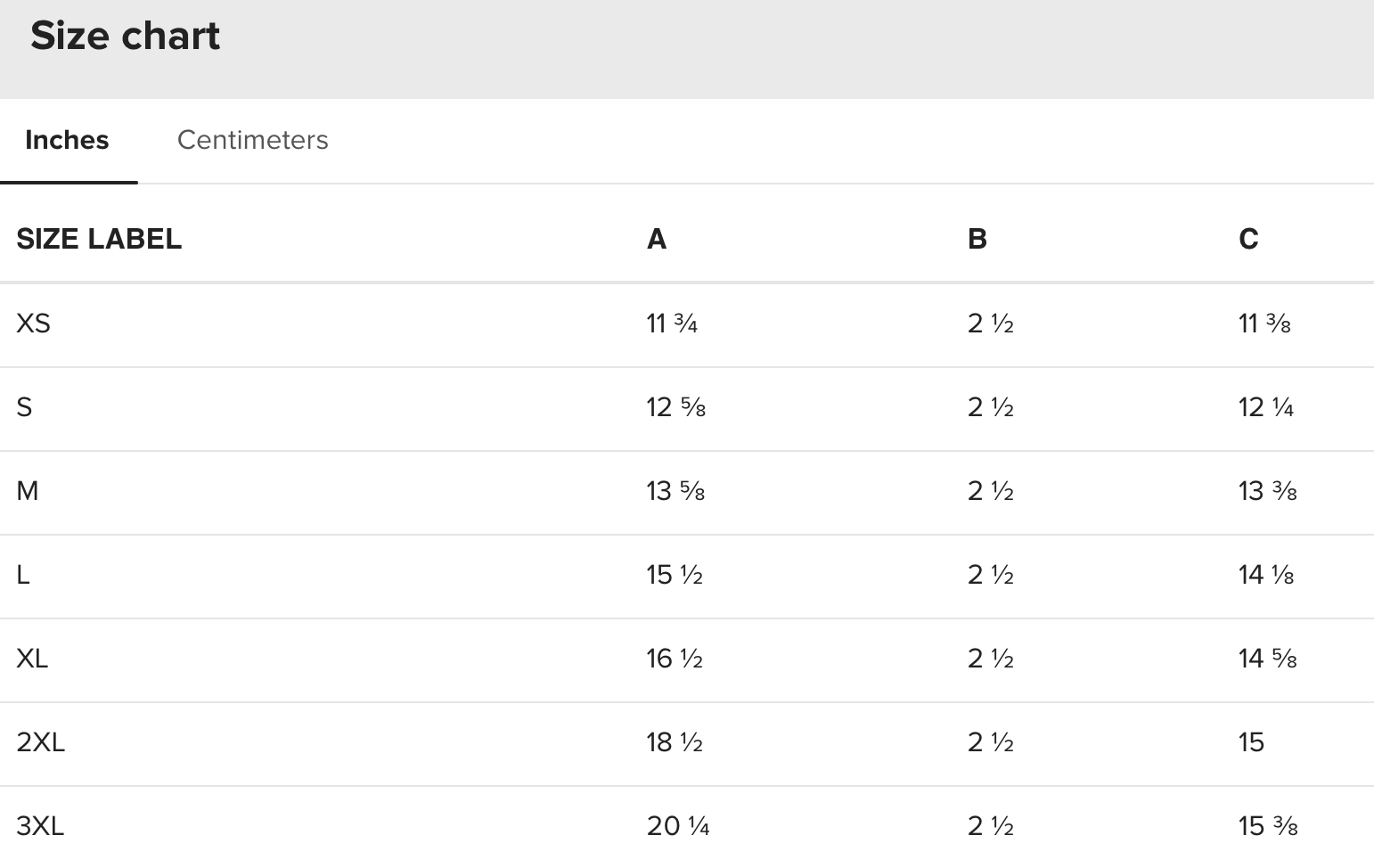Select the M size row label
The height and width of the screenshot is (868, 1374).
[x=28, y=491]
